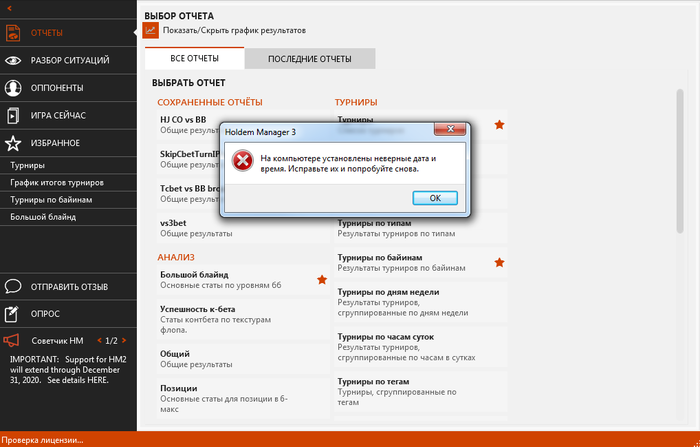Open favorite График итогов турниров

[x=68, y=183]
